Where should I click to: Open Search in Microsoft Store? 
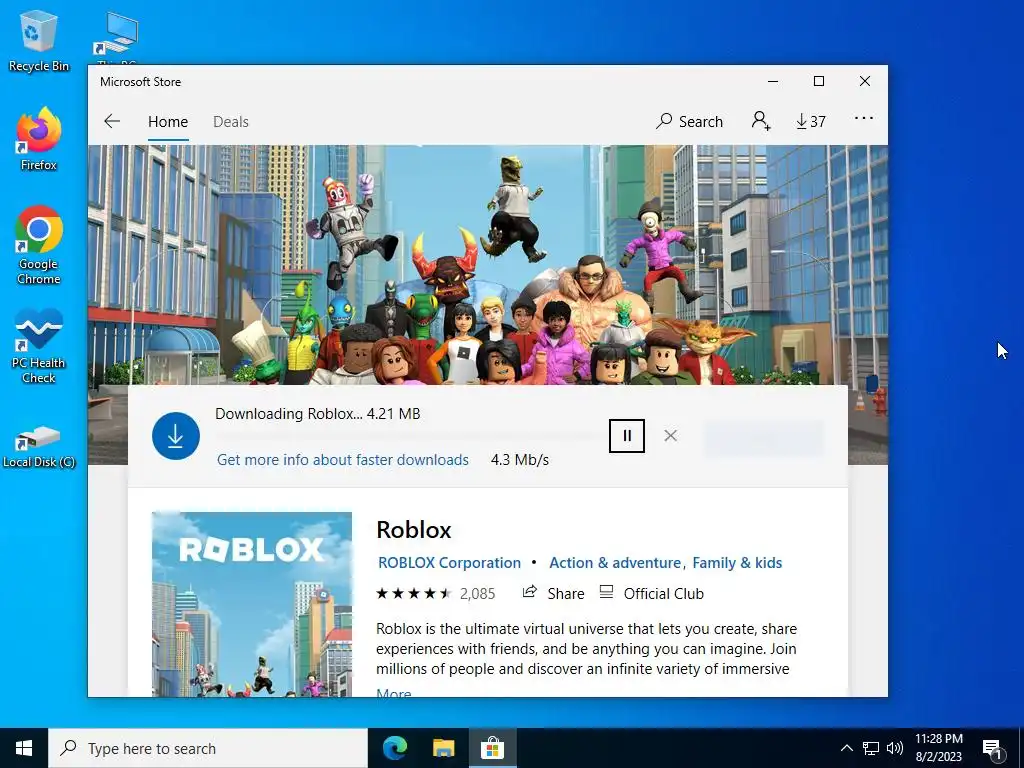pos(690,121)
